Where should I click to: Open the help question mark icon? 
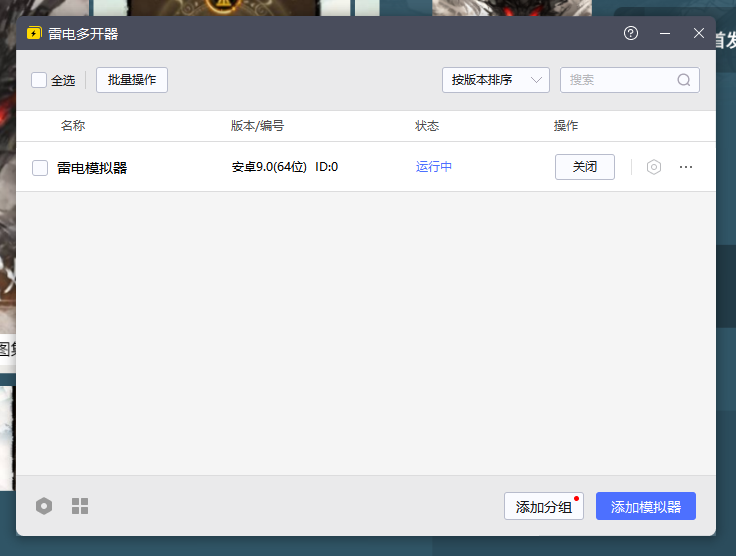pos(631,33)
